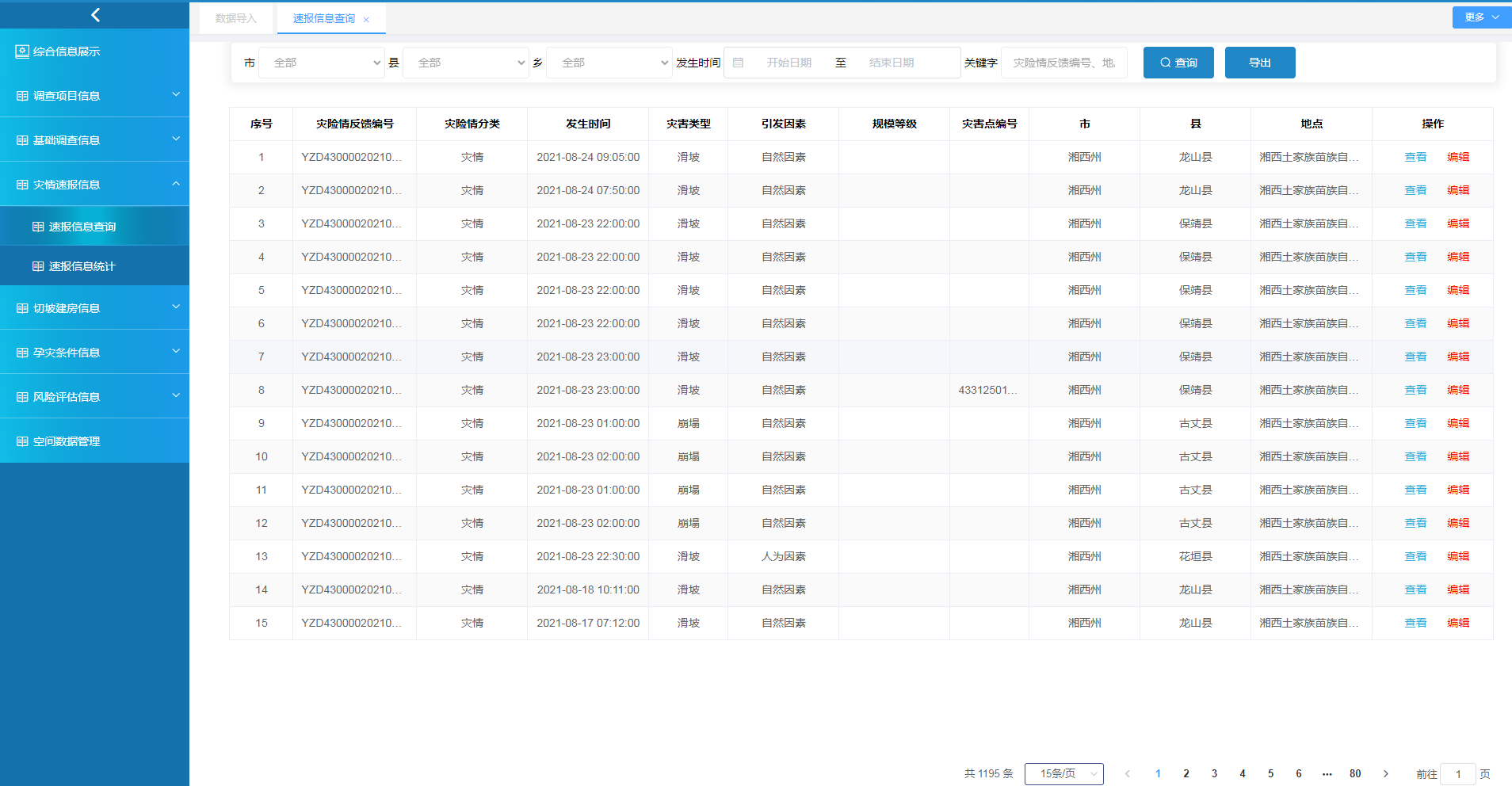Open the 市 city dropdown
1512x786 pixels.
click(x=321, y=63)
